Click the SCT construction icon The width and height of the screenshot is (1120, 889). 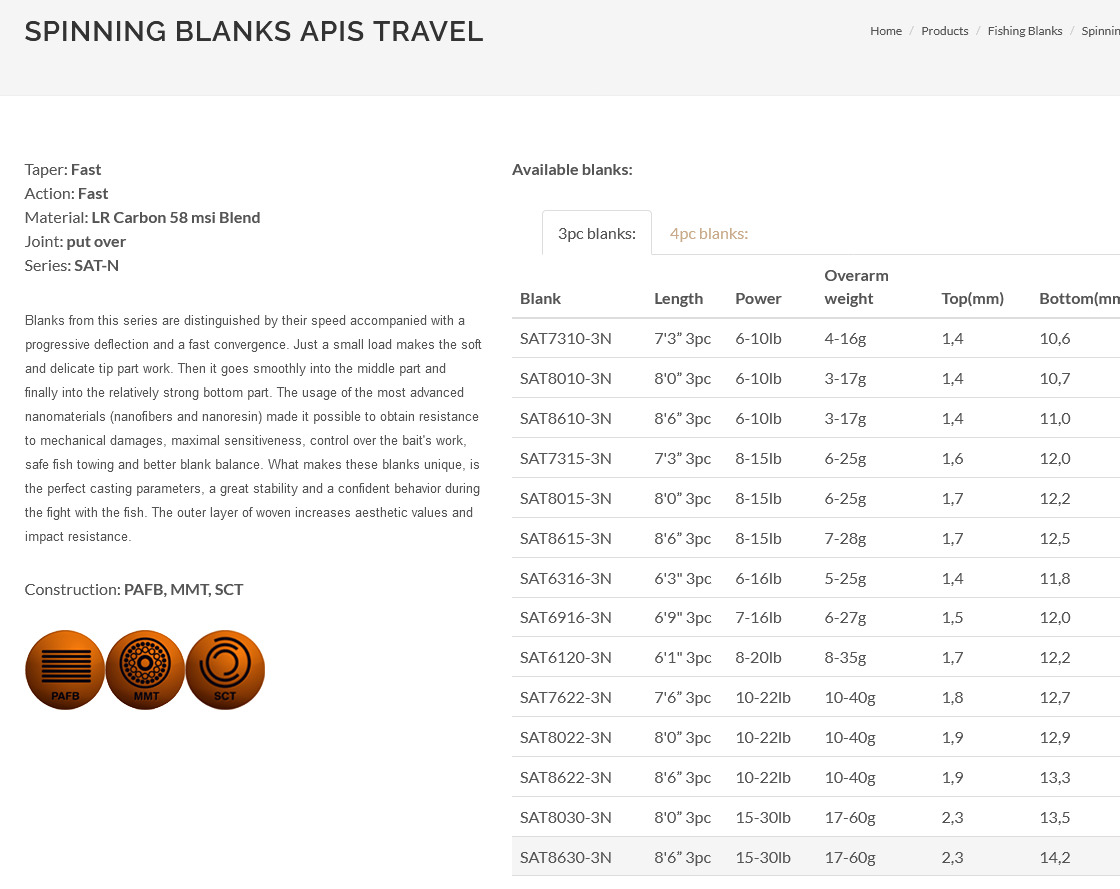[x=225, y=670]
